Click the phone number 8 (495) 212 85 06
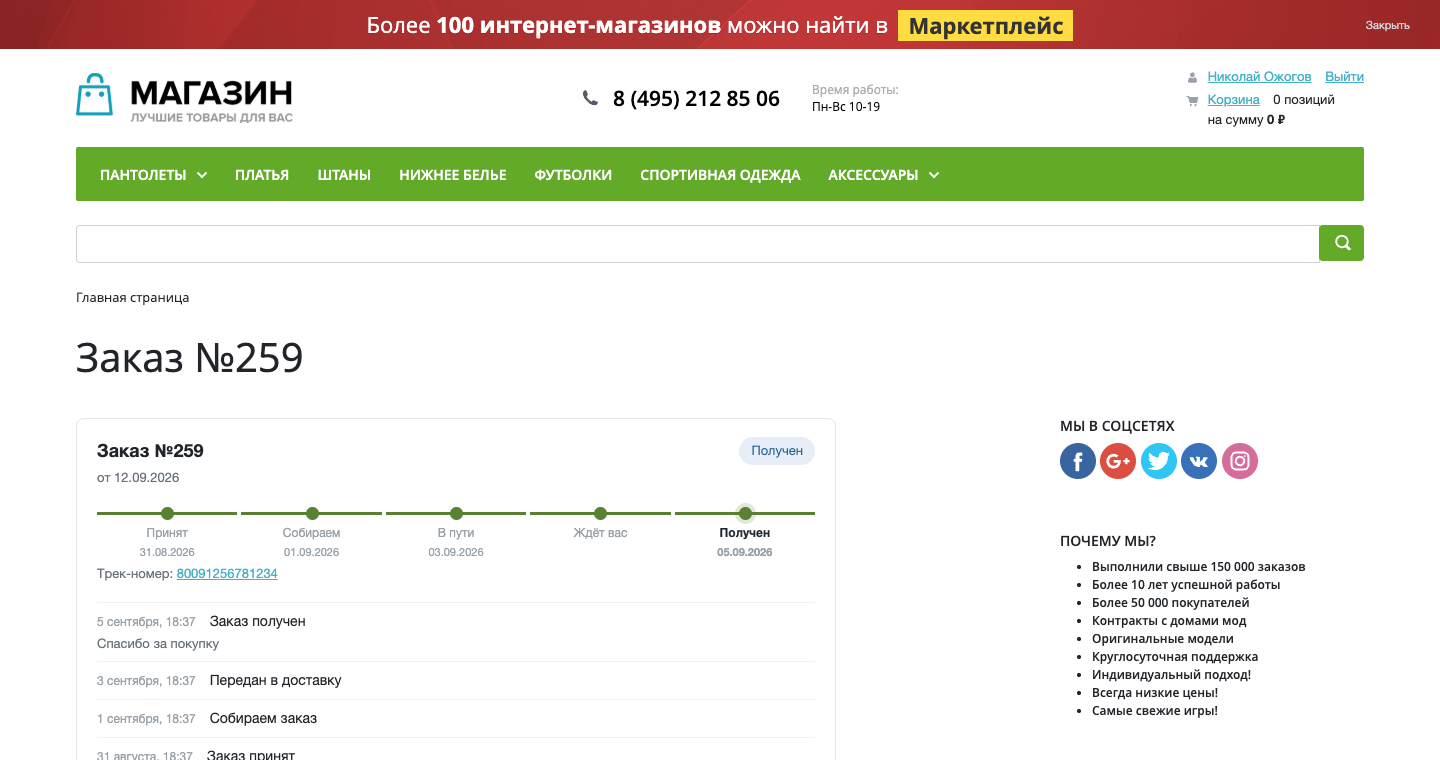The width and height of the screenshot is (1440, 760). (696, 98)
